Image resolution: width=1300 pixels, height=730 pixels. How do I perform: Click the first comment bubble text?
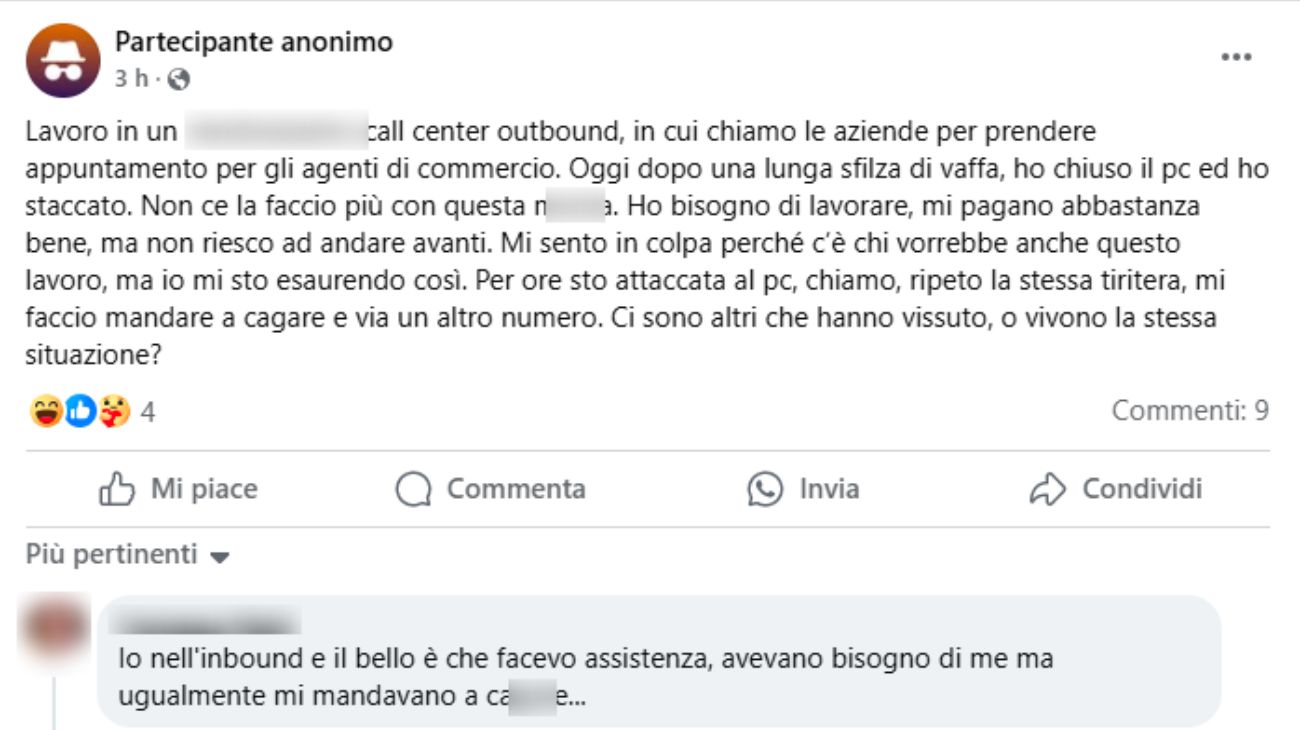(x=585, y=677)
